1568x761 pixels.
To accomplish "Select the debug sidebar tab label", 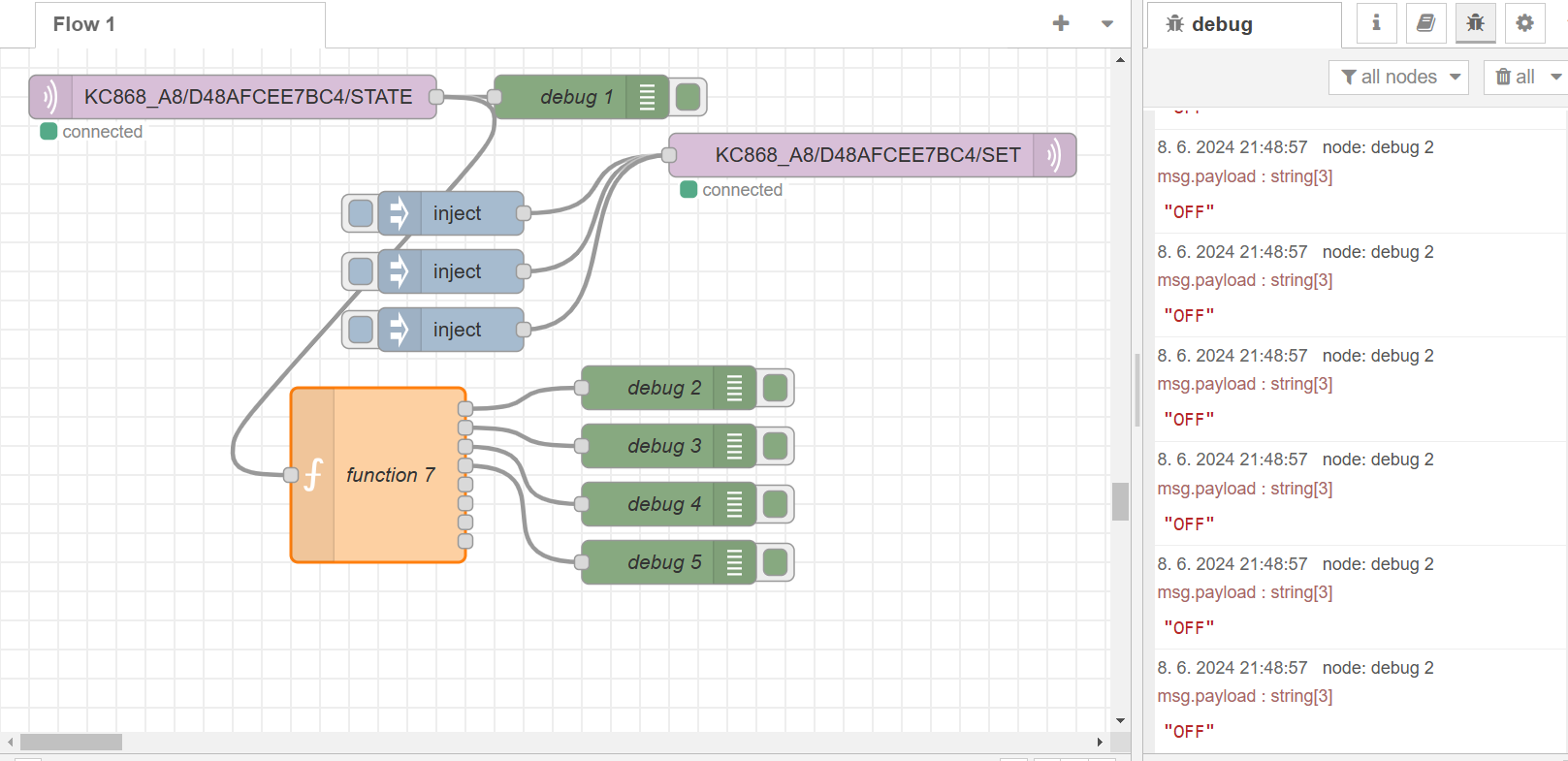I will click(x=1221, y=24).
